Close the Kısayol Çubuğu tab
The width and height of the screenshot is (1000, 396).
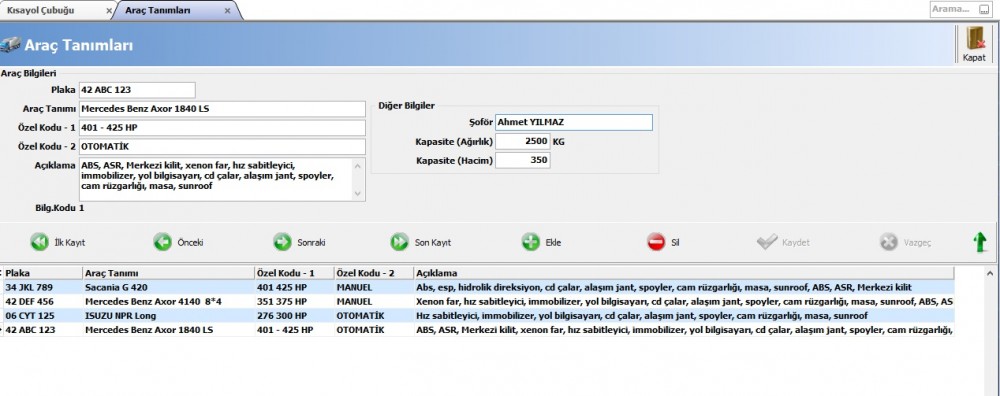(x=108, y=11)
